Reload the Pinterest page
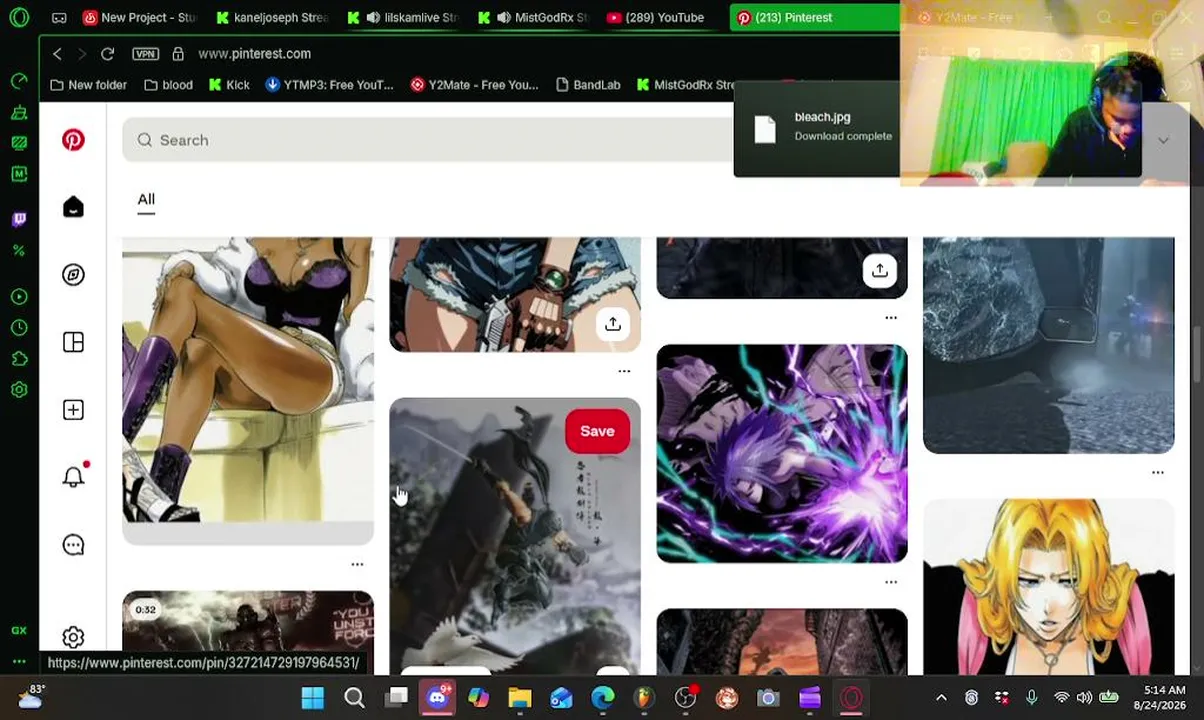This screenshot has width=1204, height=720. [x=107, y=54]
